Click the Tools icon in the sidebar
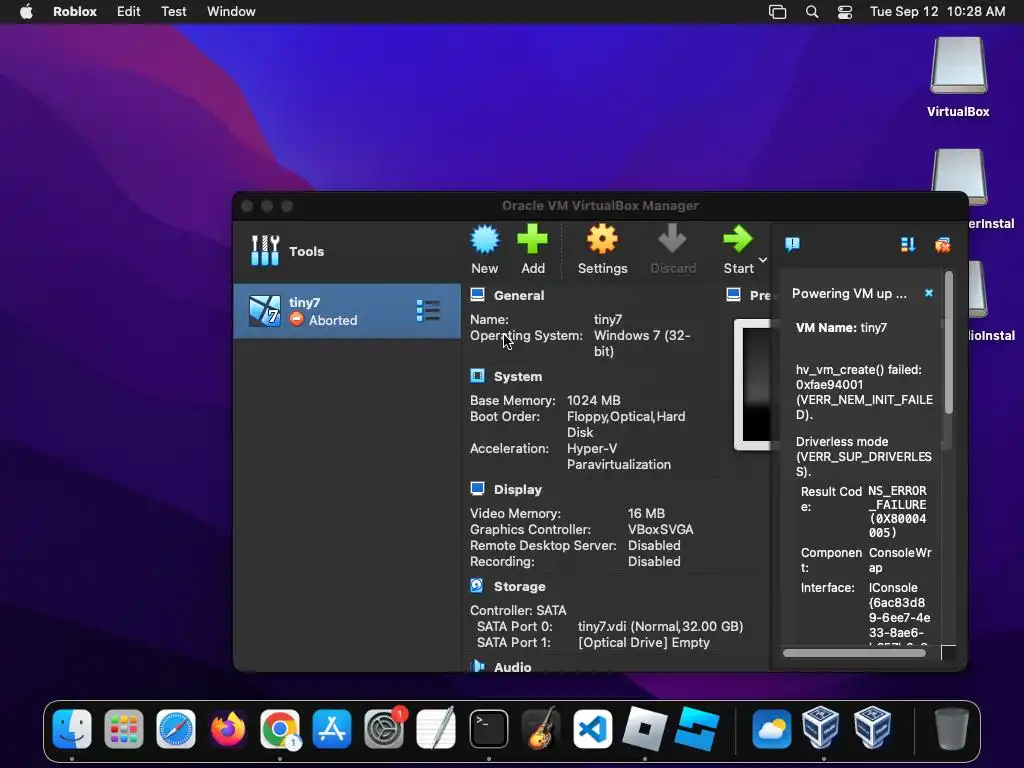This screenshot has height=768, width=1024. [x=265, y=251]
